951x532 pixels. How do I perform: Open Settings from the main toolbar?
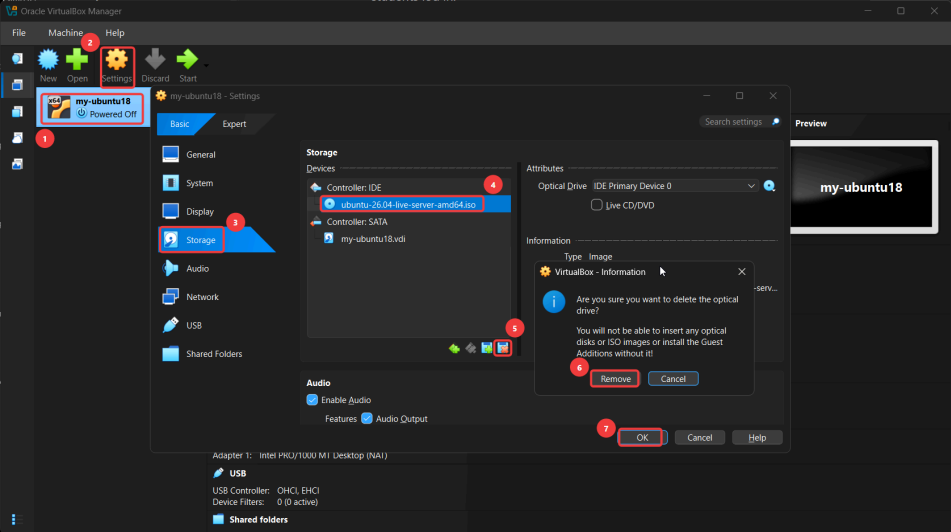coord(116,66)
